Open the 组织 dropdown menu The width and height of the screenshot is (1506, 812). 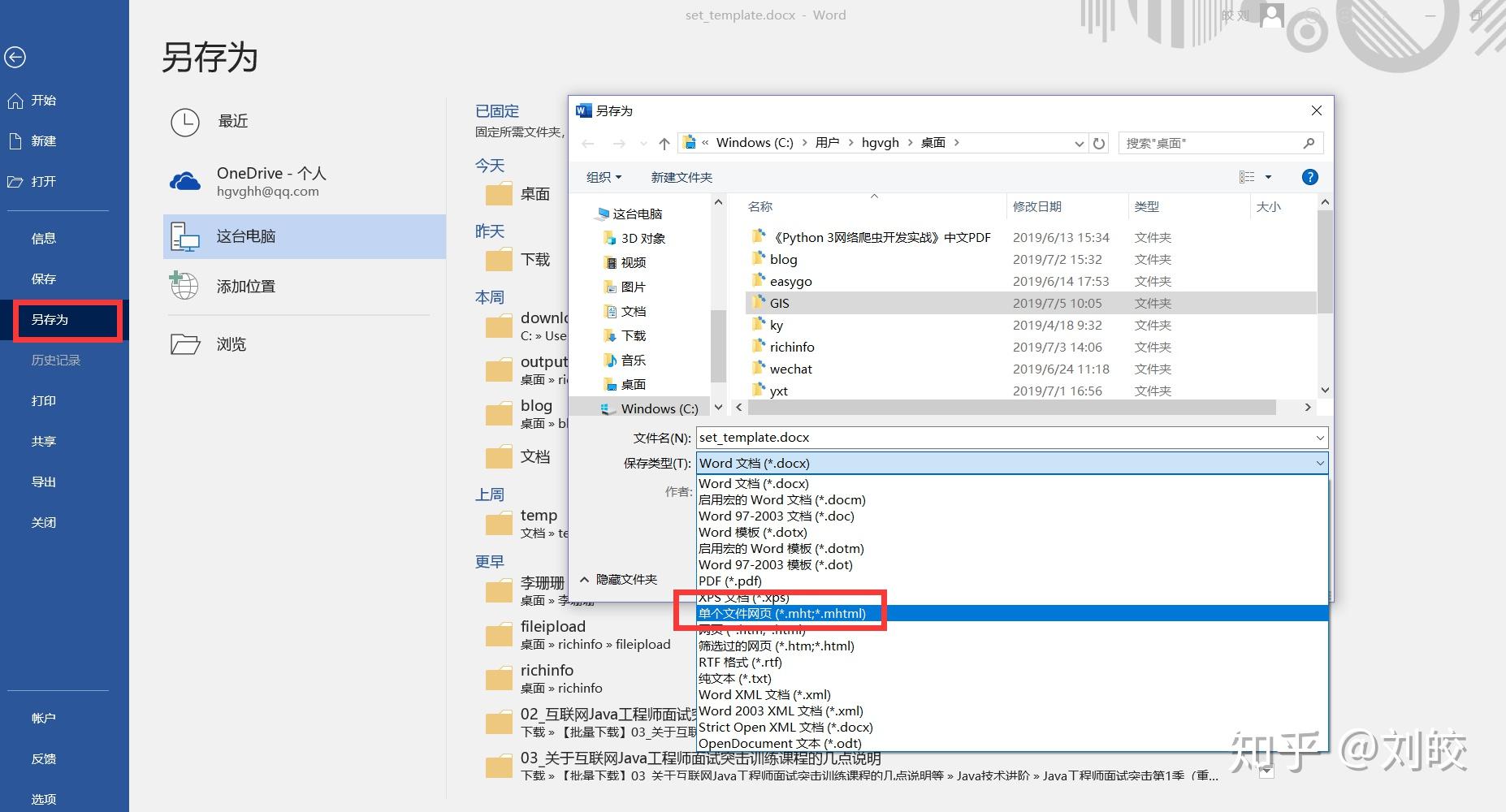(604, 177)
